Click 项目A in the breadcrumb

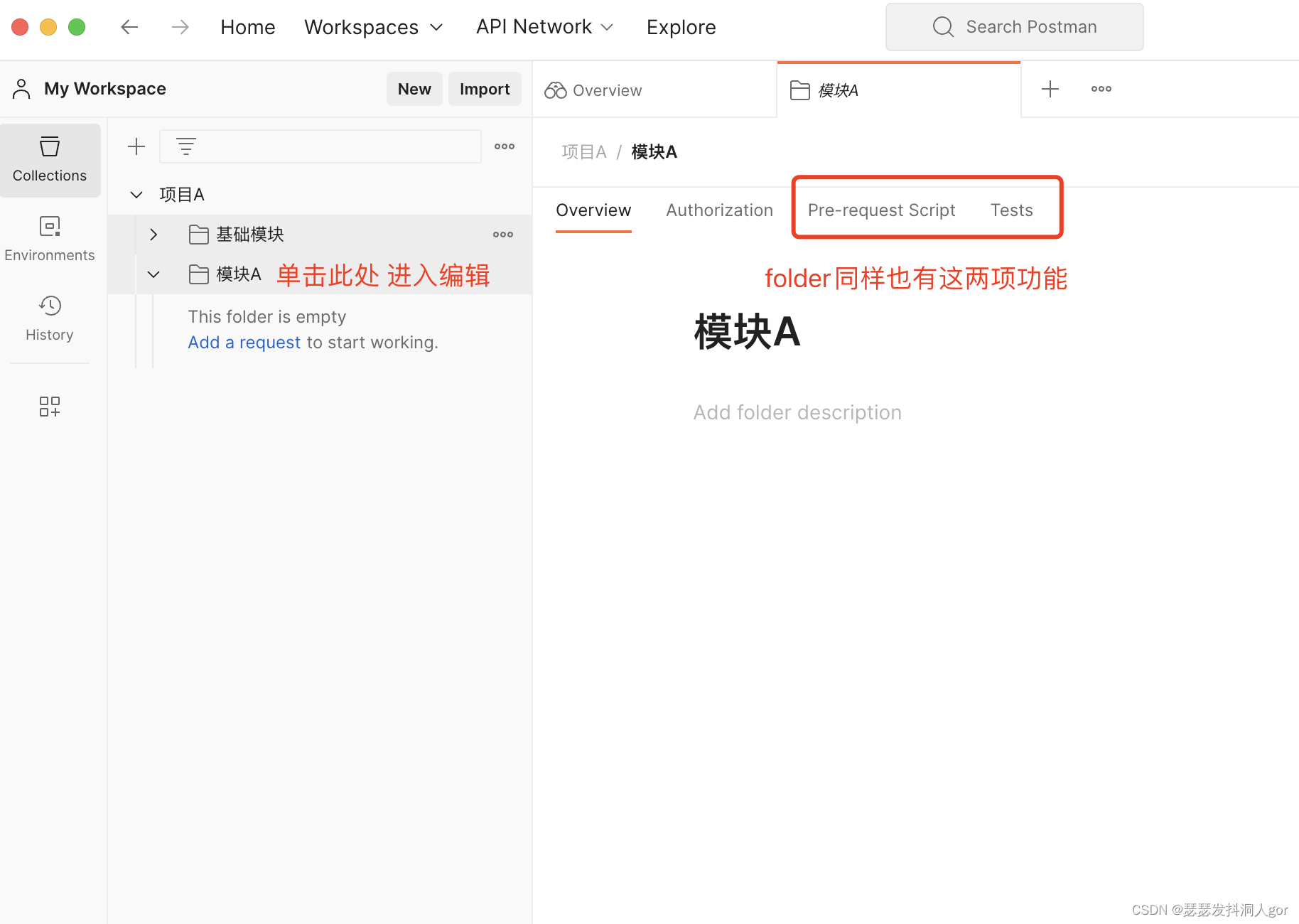coord(584,152)
